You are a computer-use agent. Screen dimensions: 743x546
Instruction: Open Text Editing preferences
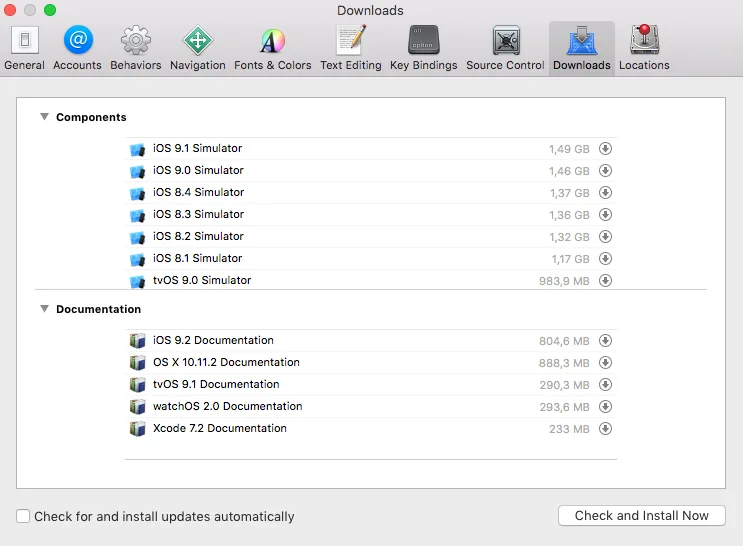(x=351, y=48)
